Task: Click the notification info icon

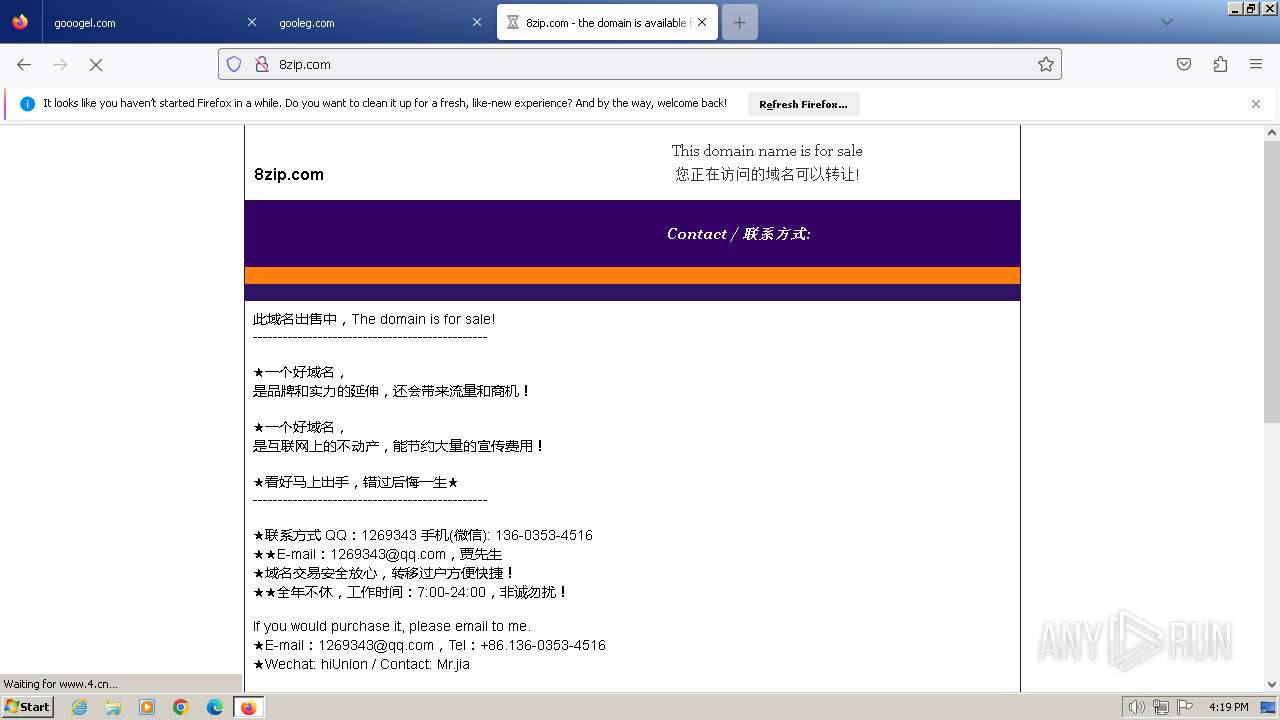Action: coord(27,104)
